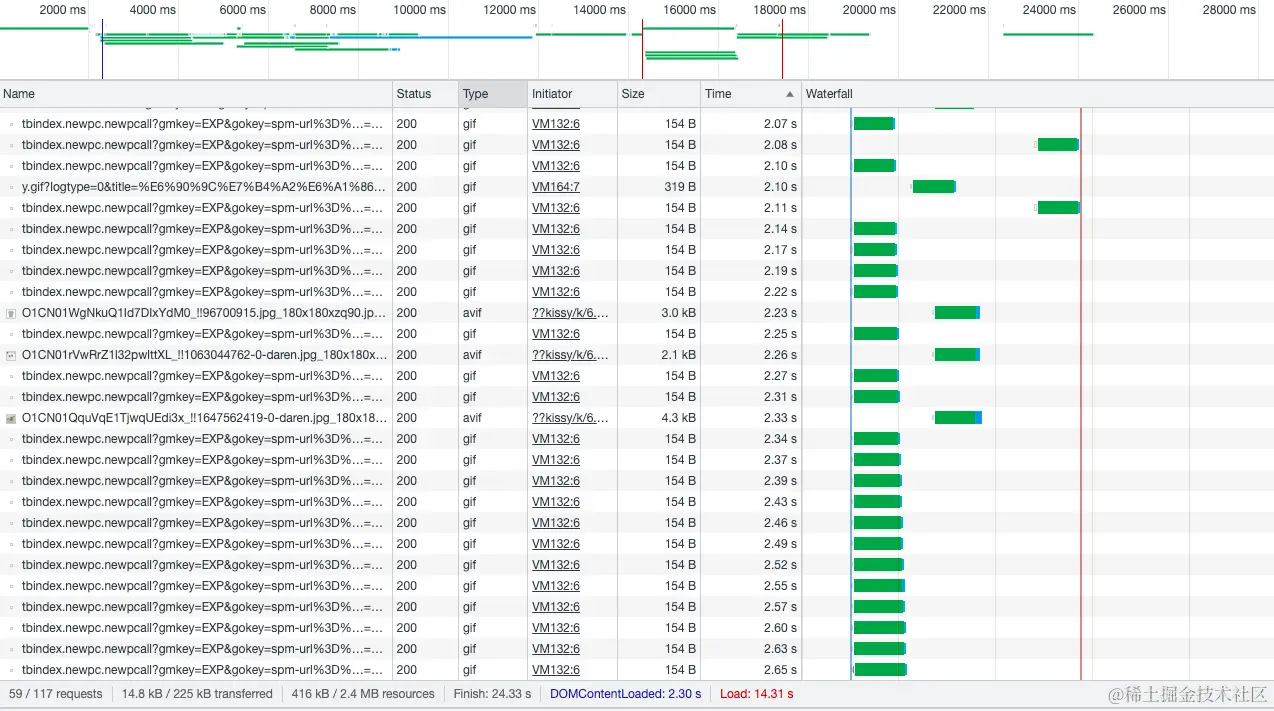Click the Time column header label
The width and height of the screenshot is (1274, 711).
[x=718, y=94]
